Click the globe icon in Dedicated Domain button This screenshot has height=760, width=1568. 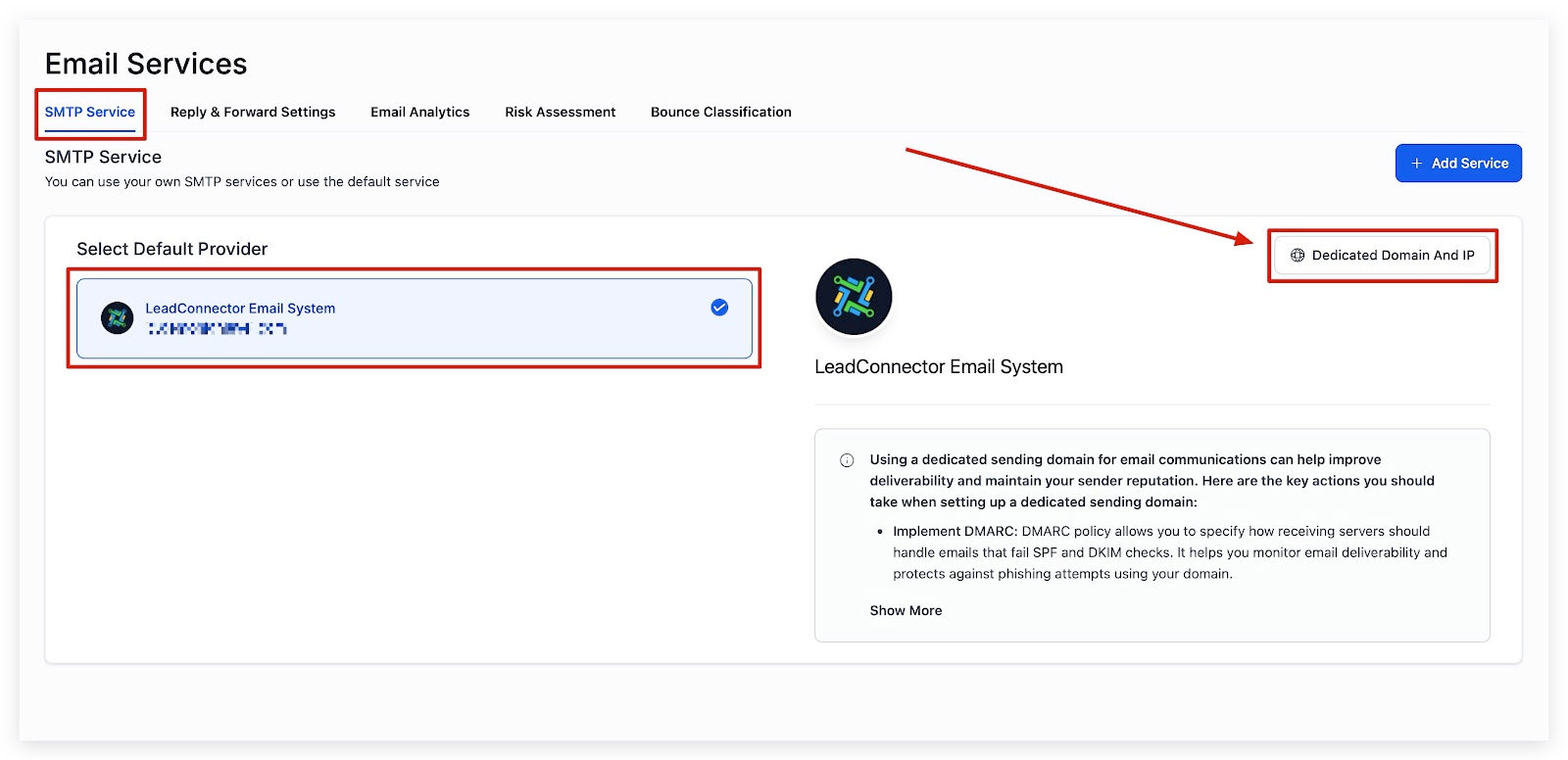1298,256
